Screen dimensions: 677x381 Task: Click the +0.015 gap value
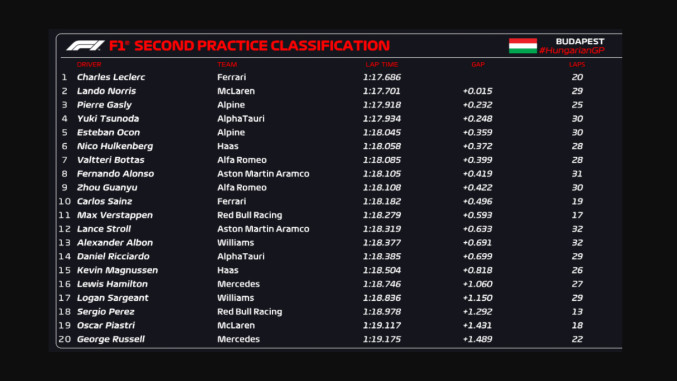pos(477,91)
